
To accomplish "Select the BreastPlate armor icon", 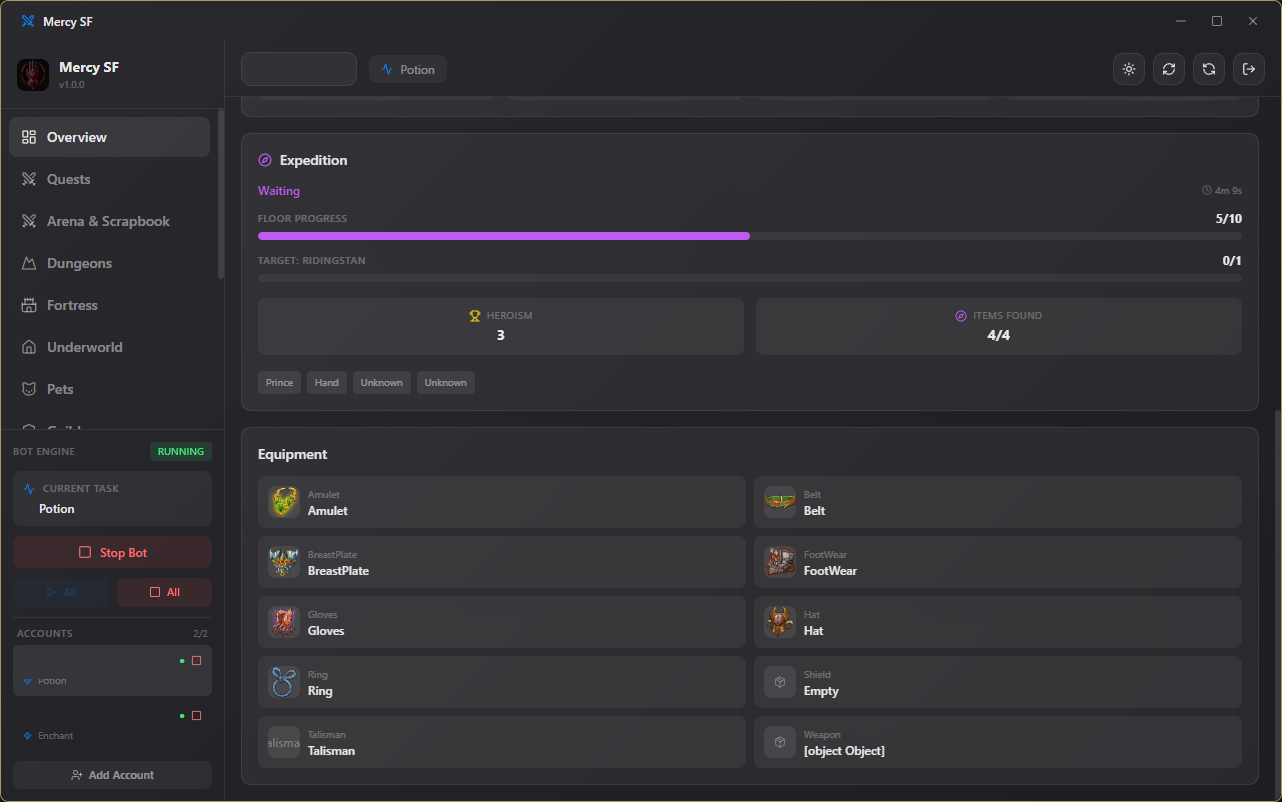I will [284, 562].
